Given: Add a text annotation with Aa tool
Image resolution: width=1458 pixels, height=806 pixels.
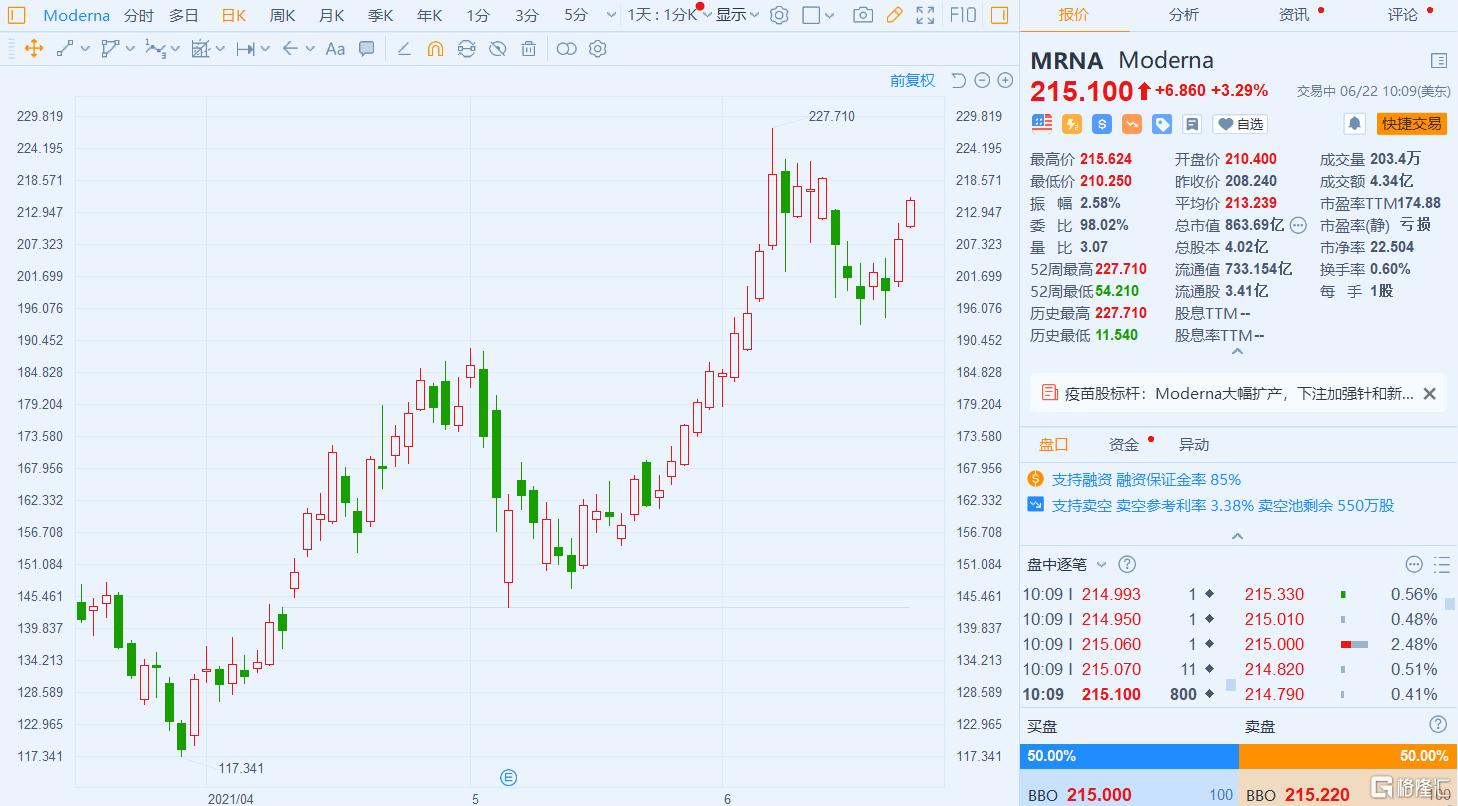Looking at the screenshot, I should tap(336, 48).
